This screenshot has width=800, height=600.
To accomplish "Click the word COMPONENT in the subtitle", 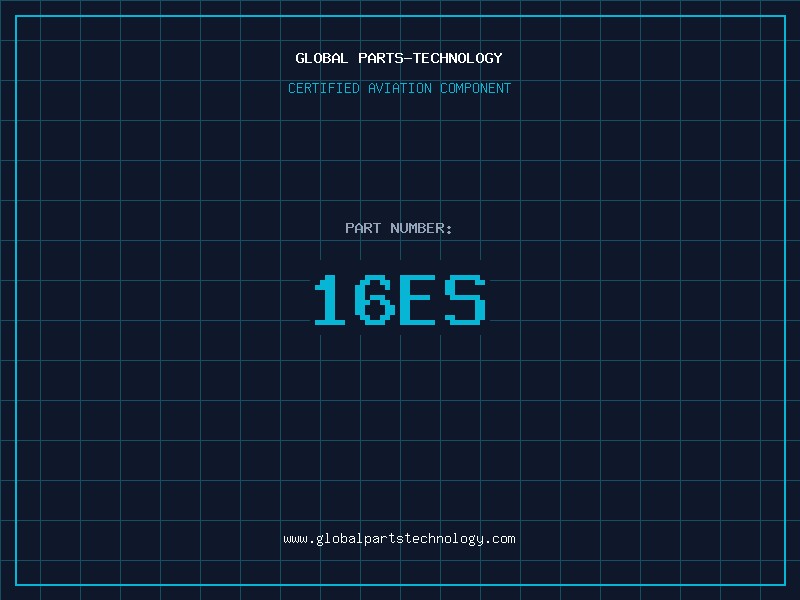I will click(475, 88).
